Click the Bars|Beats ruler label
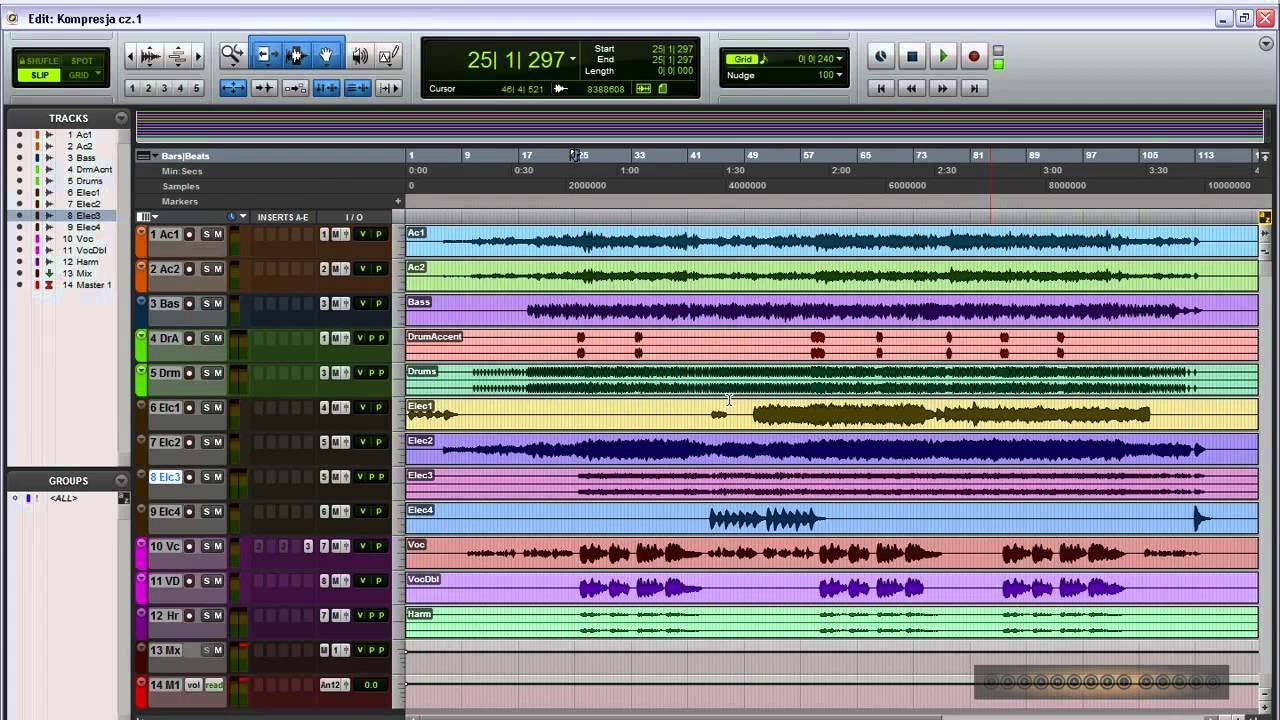 pos(185,156)
